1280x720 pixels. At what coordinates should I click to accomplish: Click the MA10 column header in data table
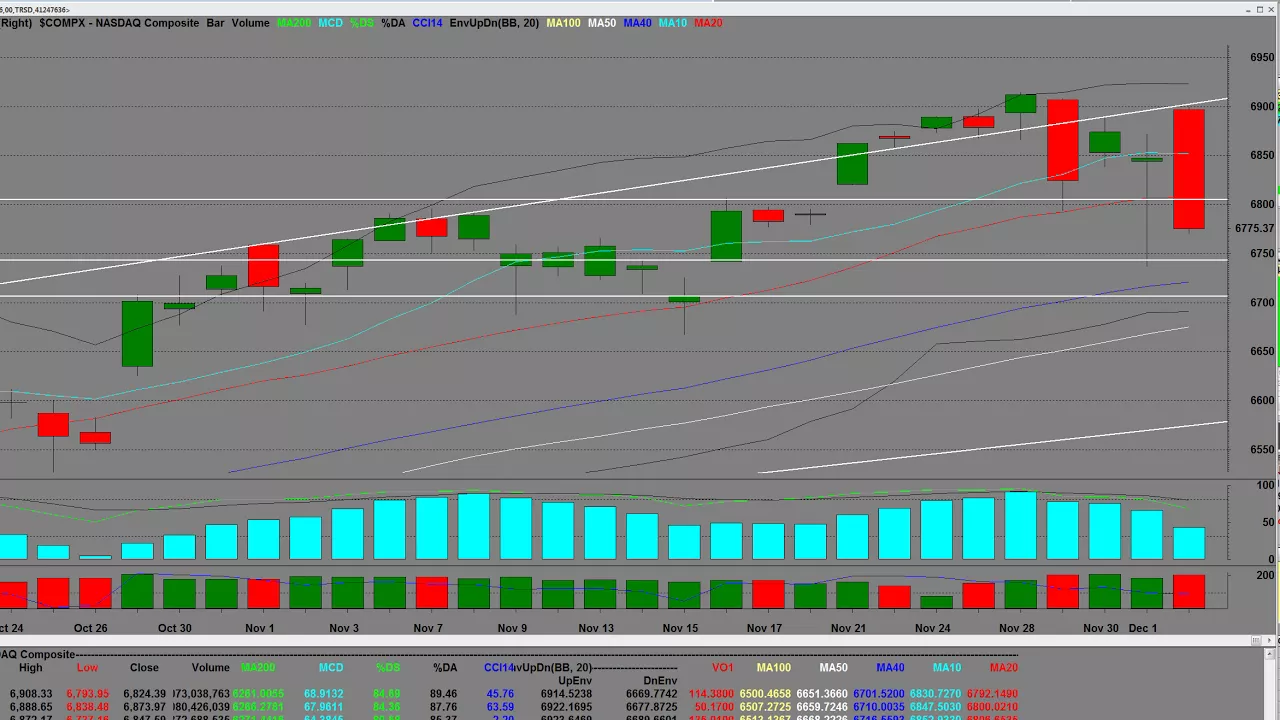948,668
